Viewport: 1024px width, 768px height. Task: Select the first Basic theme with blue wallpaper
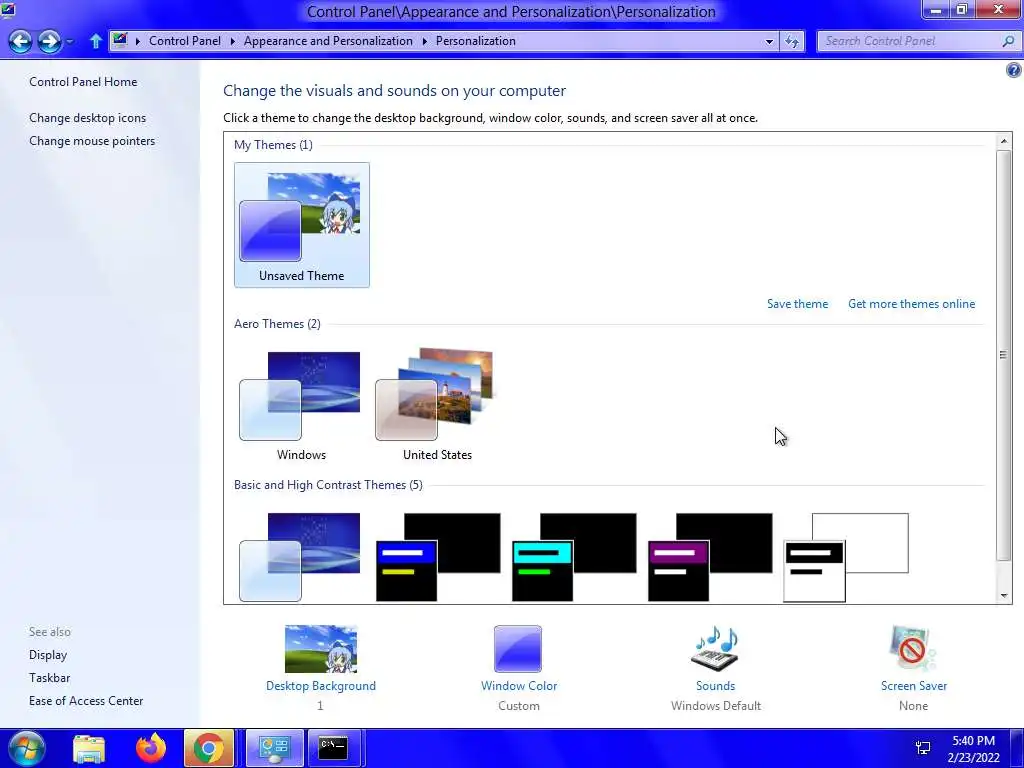[300, 556]
